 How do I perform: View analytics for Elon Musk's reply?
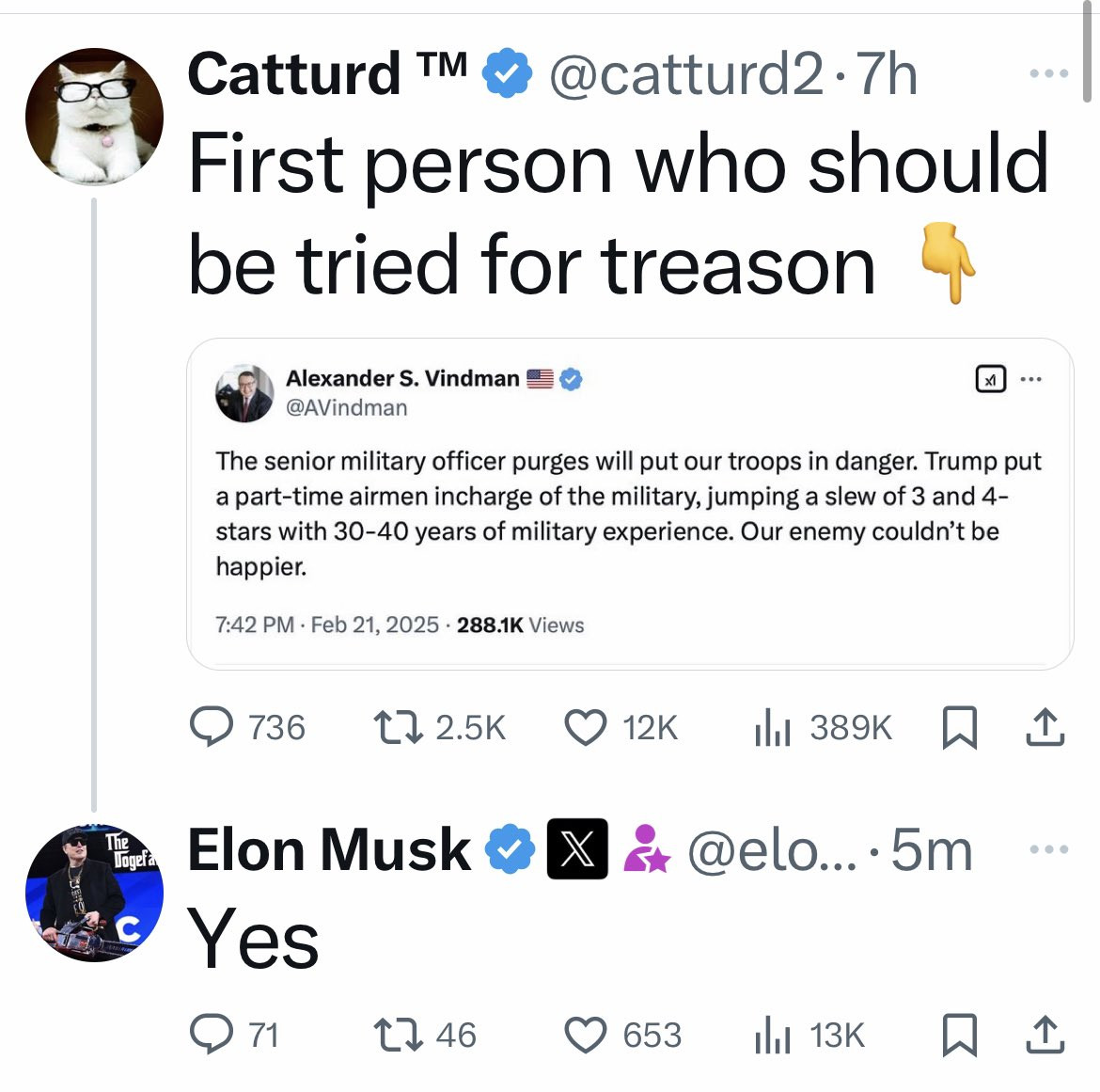click(x=773, y=1035)
